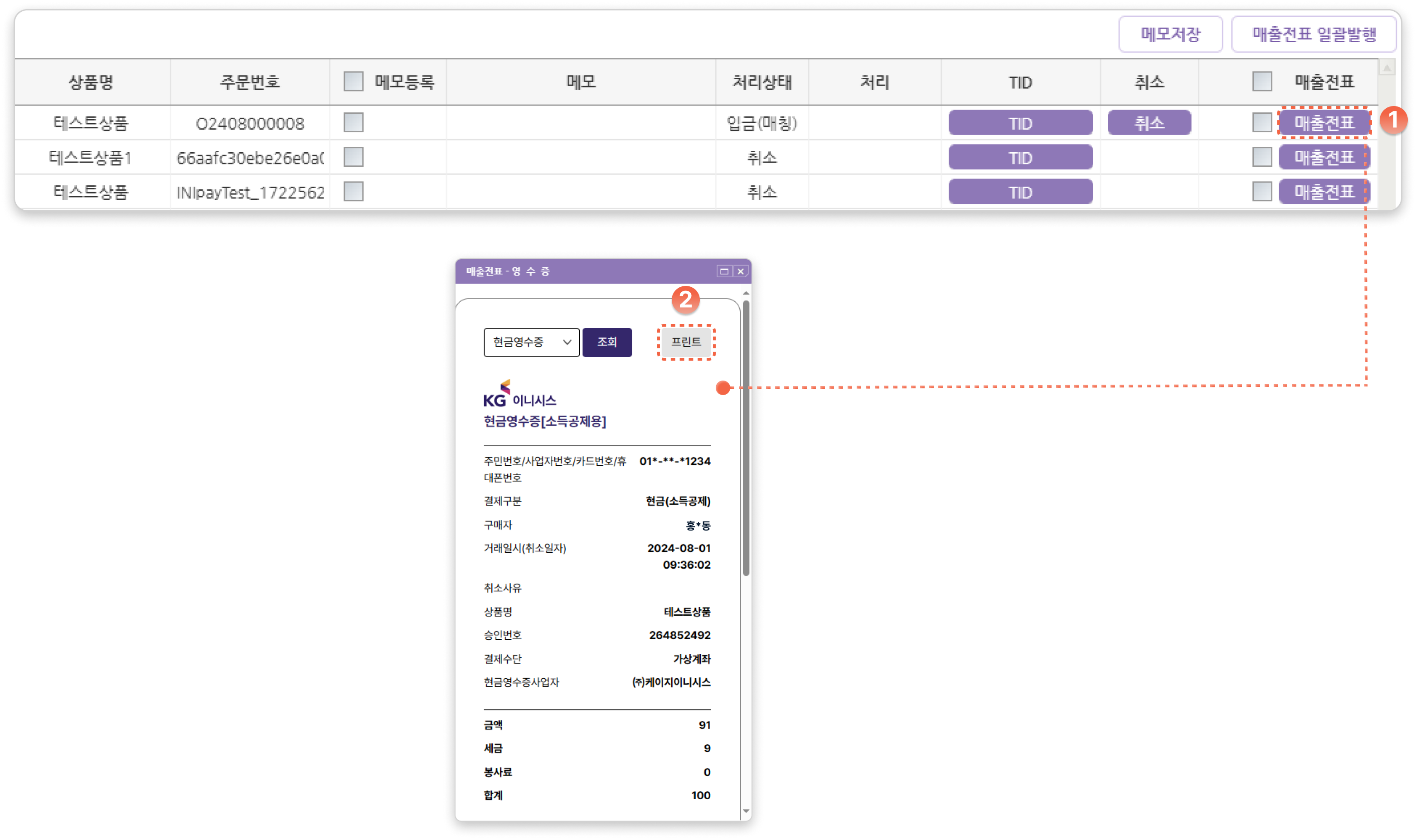Click order number 66aafc30ebe26e0a
Viewport: 1416px width, 840px height.
pos(250,158)
